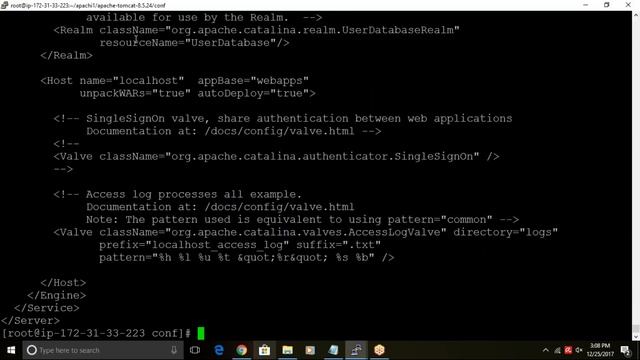This screenshot has height=360, width=640.
Task: Open the media player taskbar icon
Action: [310, 350]
